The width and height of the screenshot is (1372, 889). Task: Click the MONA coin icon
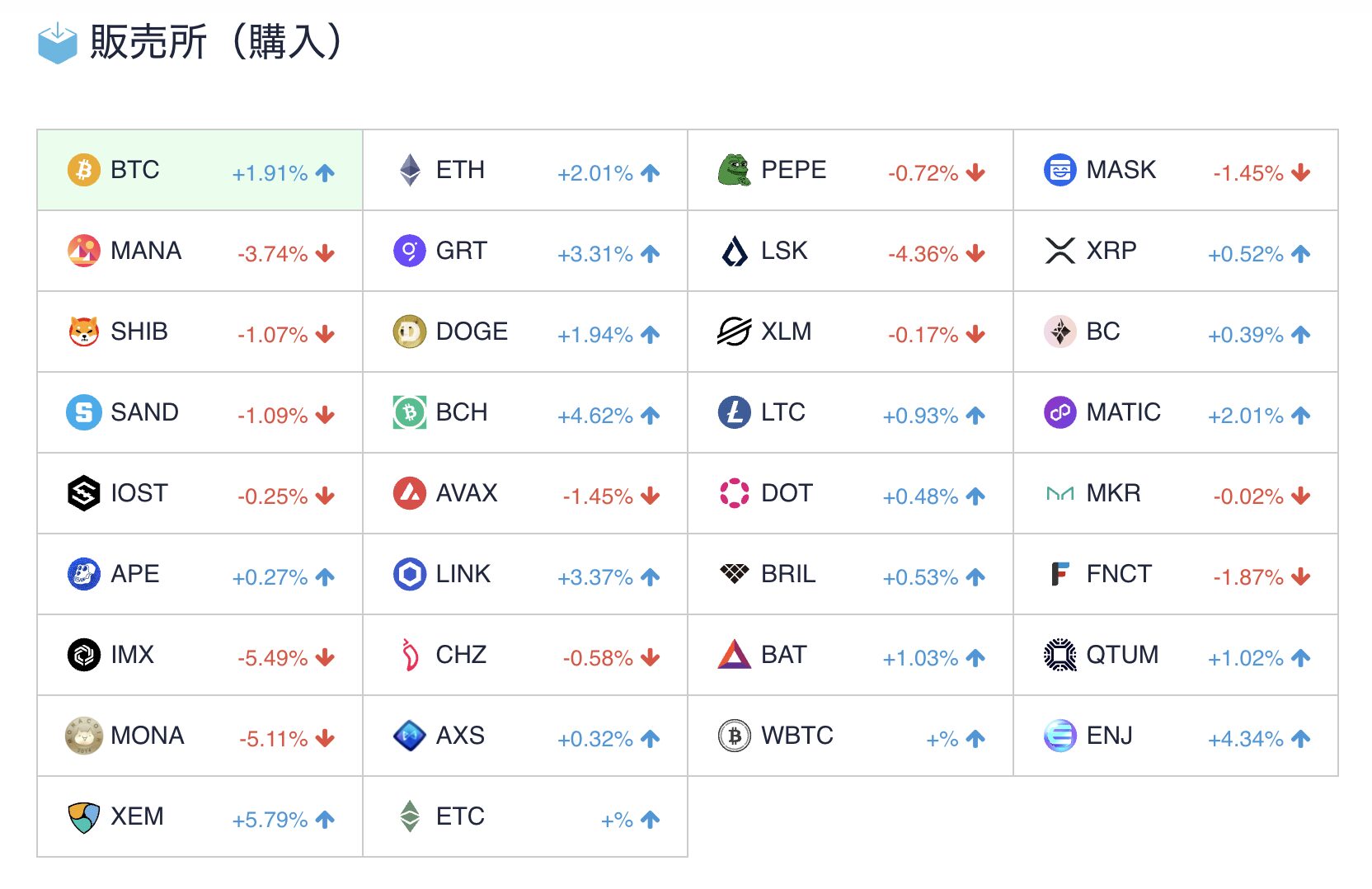pyautogui.click(x=83, y=736)
